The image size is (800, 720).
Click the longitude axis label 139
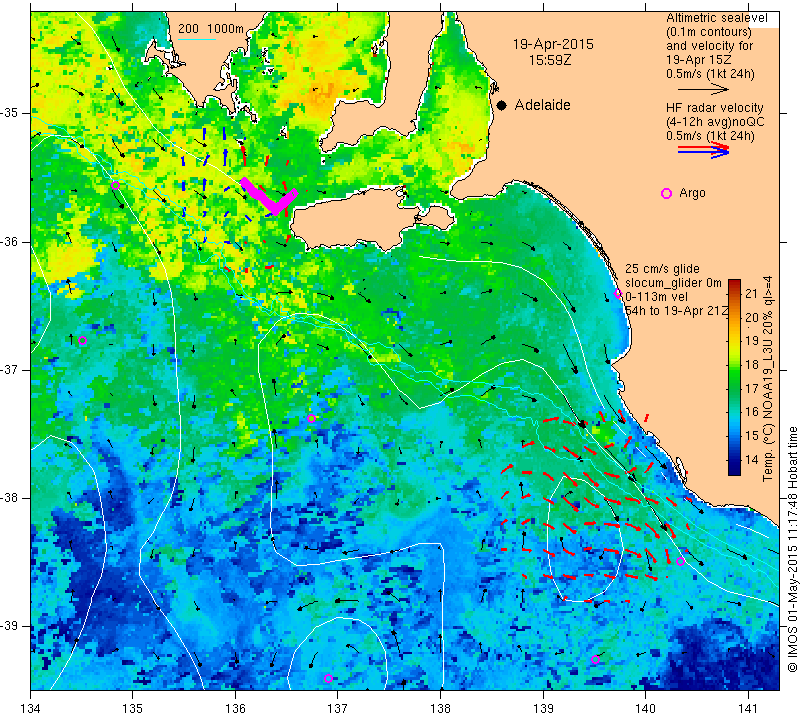pyautogui.click(x=543, y=708)
